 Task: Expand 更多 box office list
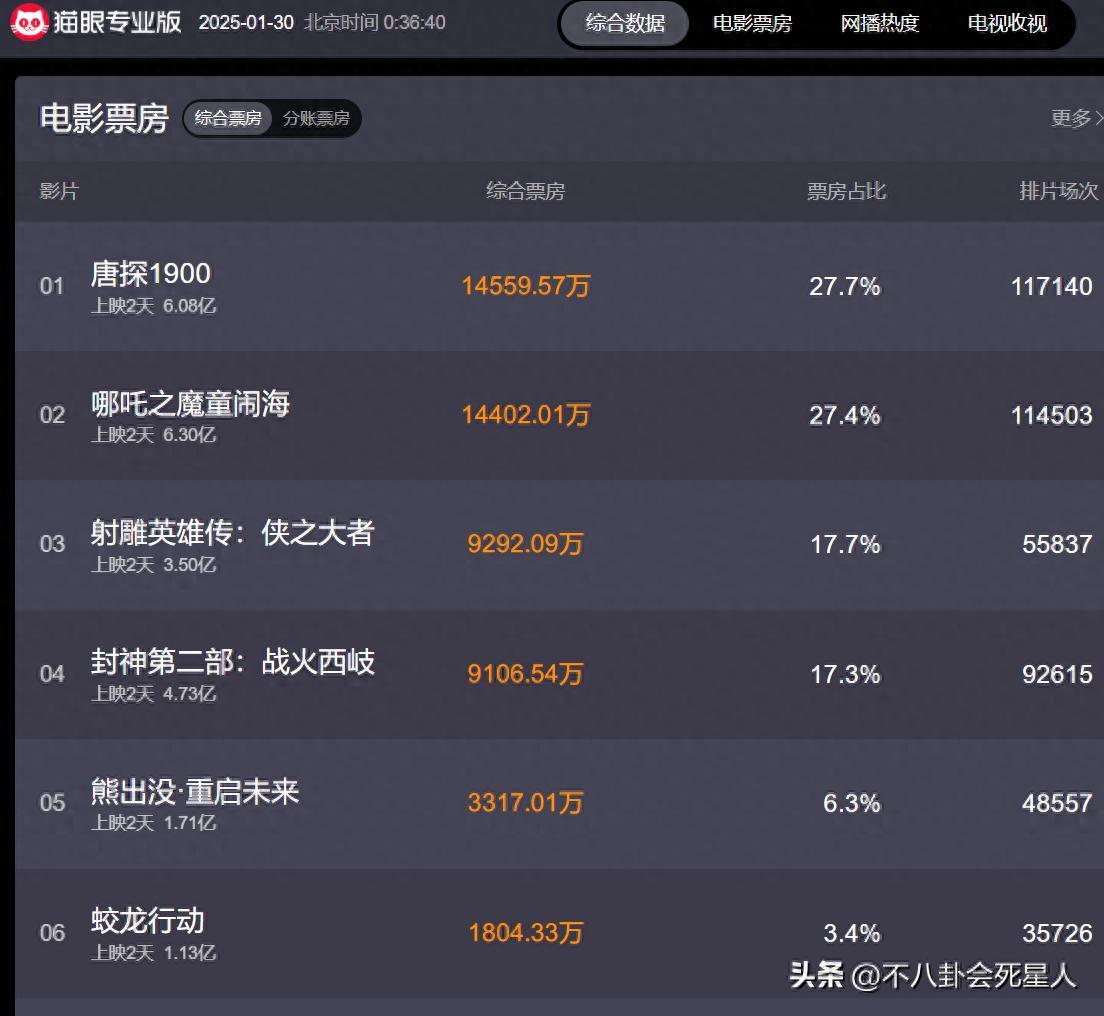point(1075,119)
